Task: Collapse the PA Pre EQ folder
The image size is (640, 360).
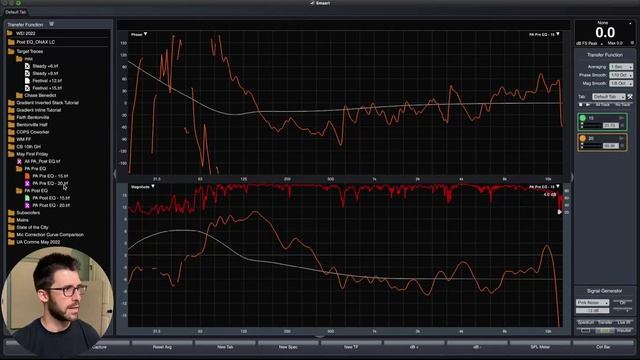Action: tap(19, 169)
